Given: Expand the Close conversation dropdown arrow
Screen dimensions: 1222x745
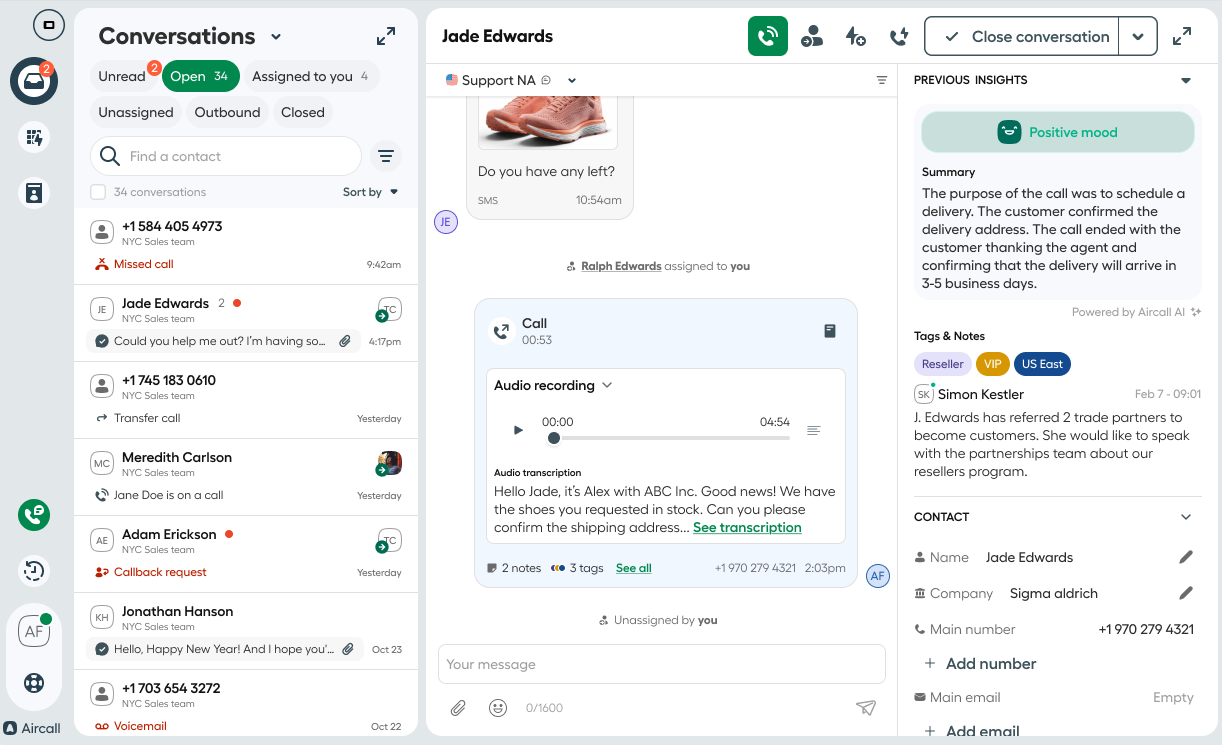Looking at the screenshot, I should click(x=1138, y=37).
